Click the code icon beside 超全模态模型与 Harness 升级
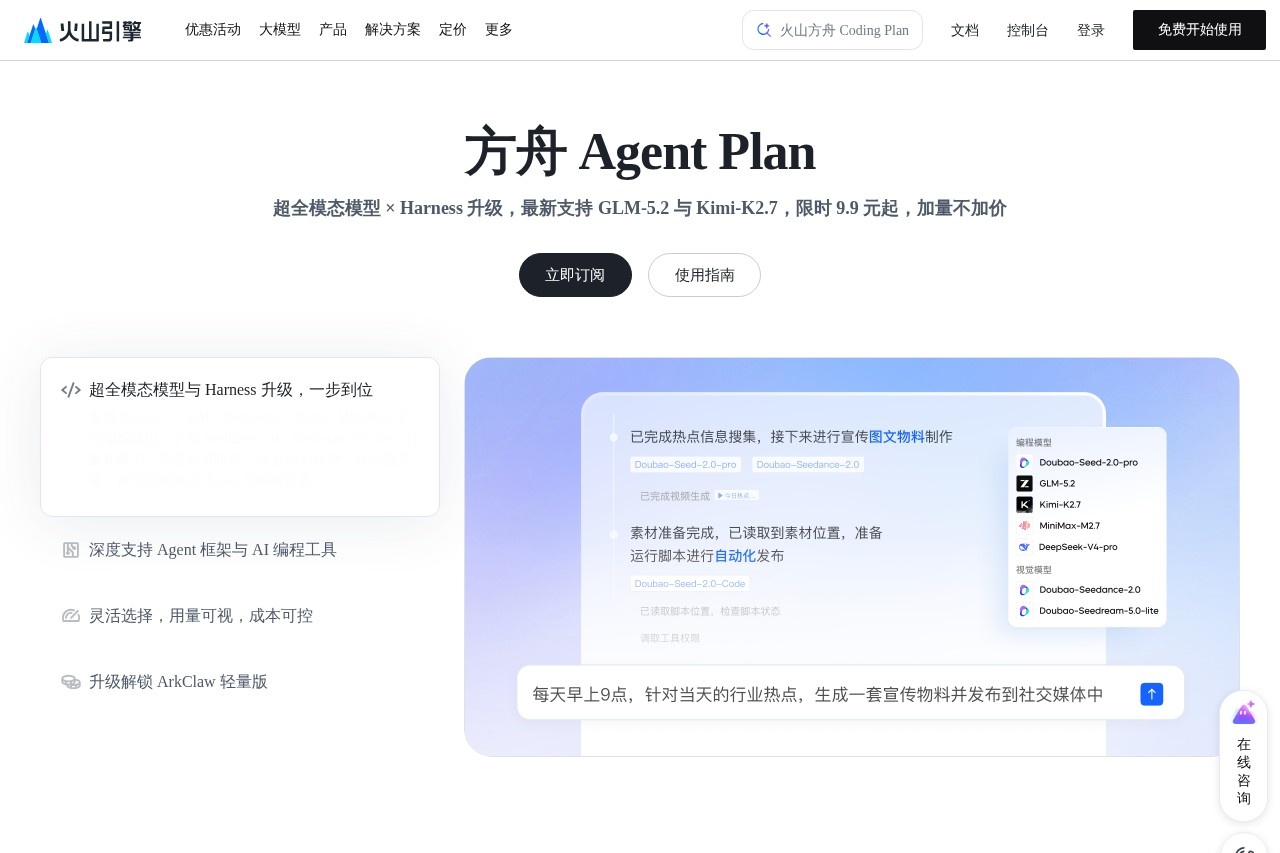 point(71,390)
